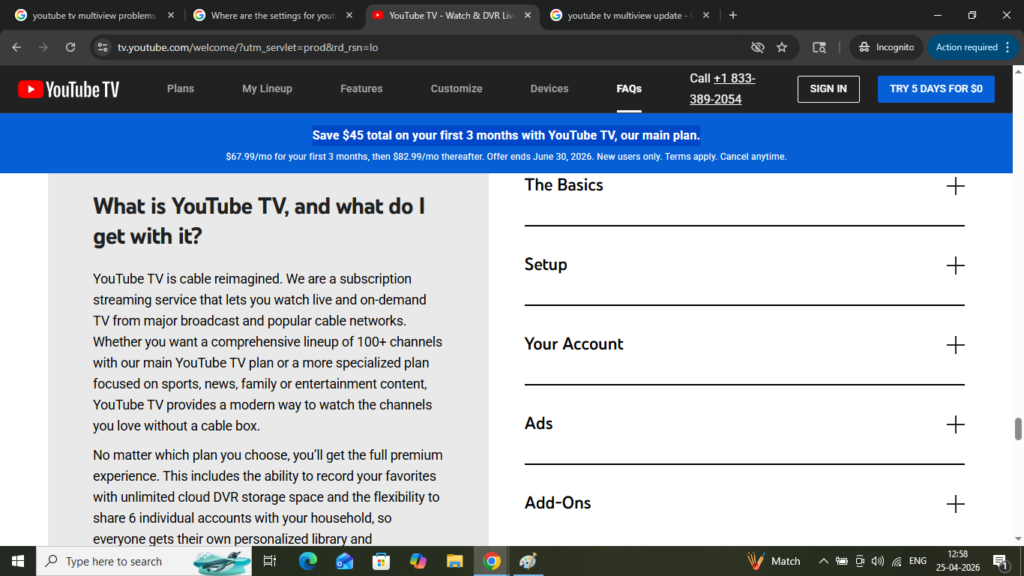This screenshot has width=1024, height=576.
Task: Click TRY 5 DAYS FOR $0 button
Action: pyautogui.click(x=936, y=89)
